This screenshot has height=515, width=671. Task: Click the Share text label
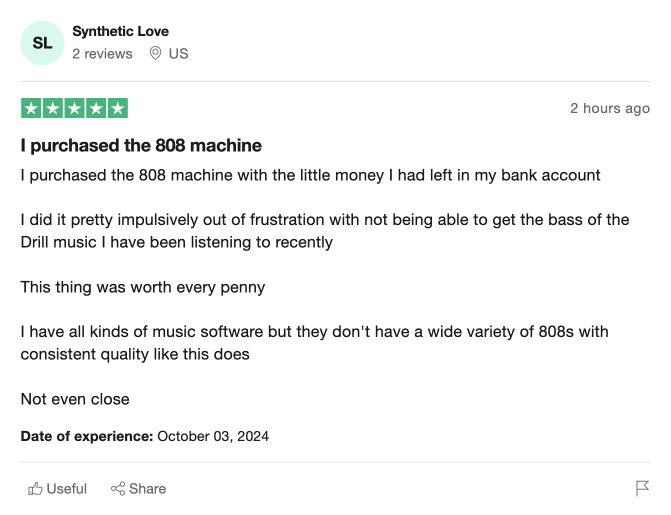(147, 488)
